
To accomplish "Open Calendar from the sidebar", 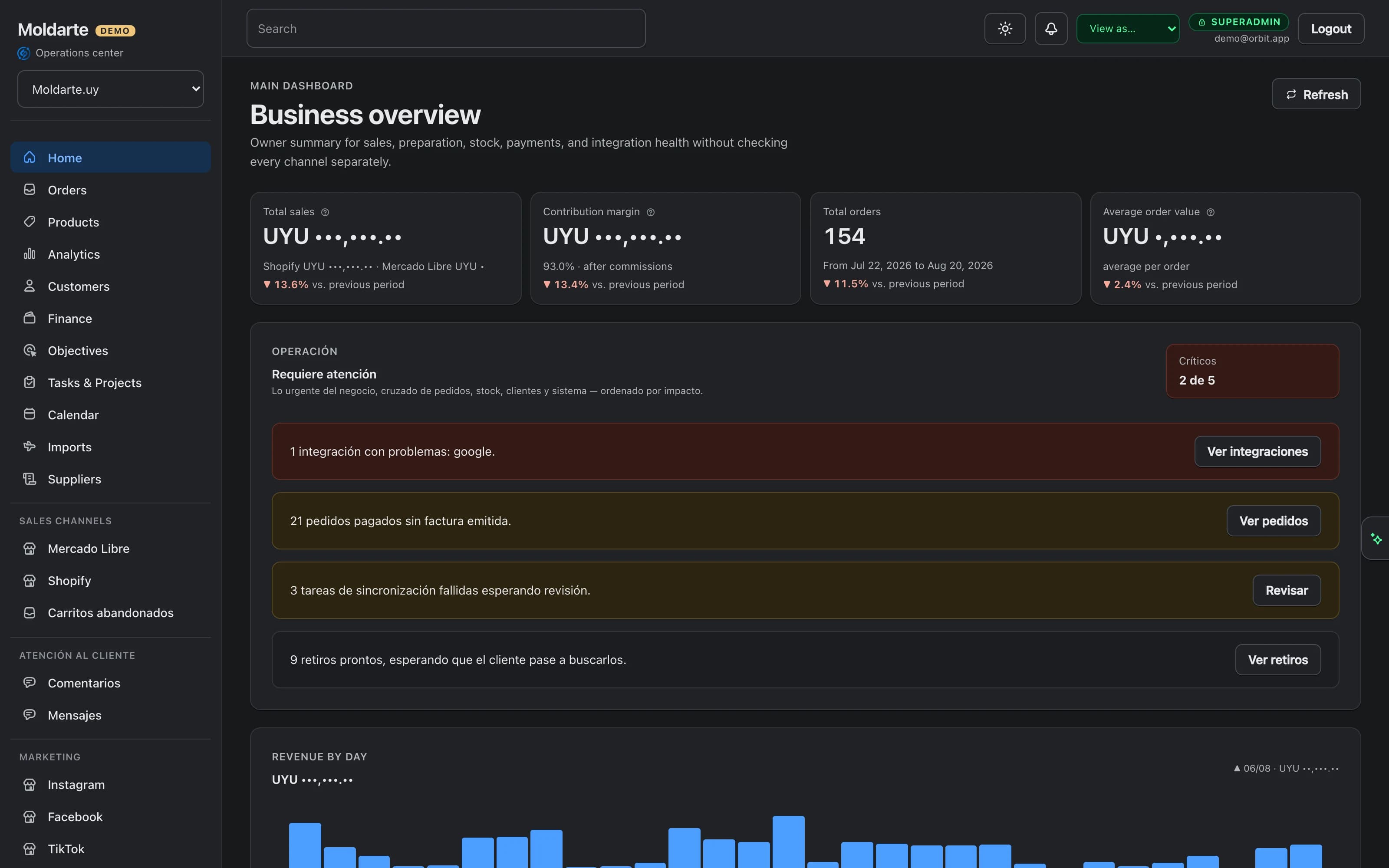I will pos(111,414).
